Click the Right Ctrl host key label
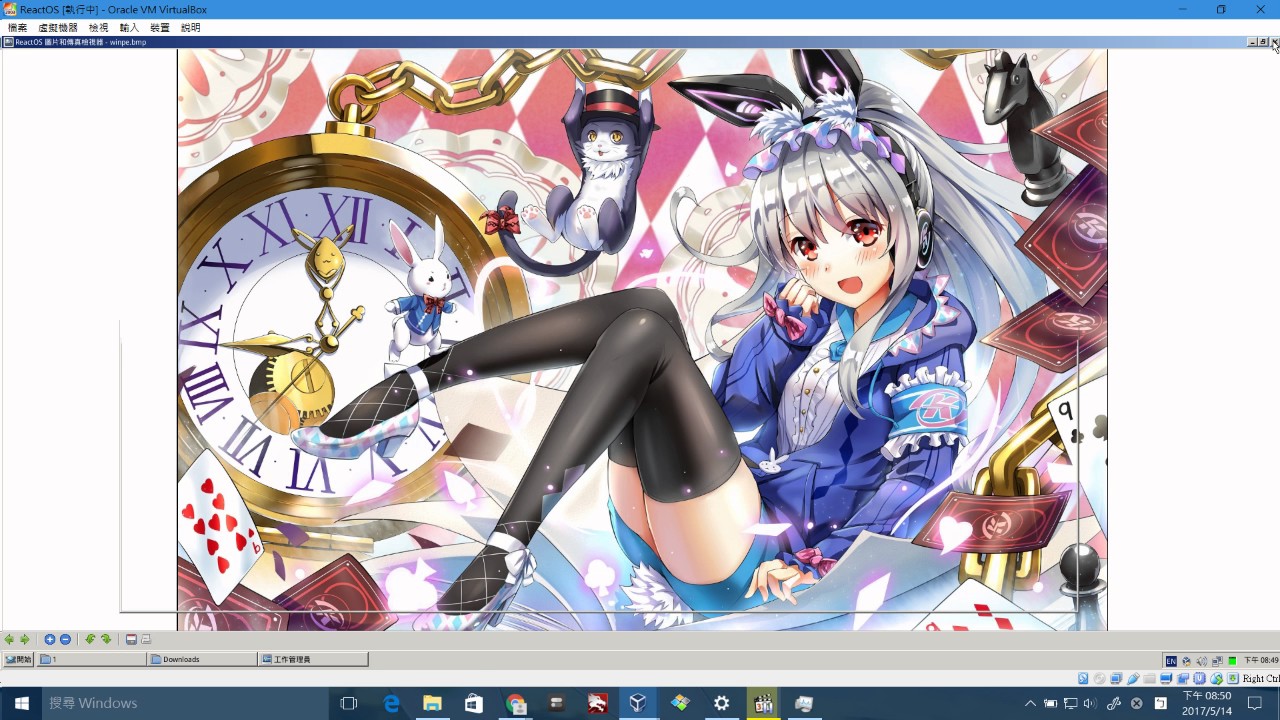Screen dimensions: 1280x720 1261,679
